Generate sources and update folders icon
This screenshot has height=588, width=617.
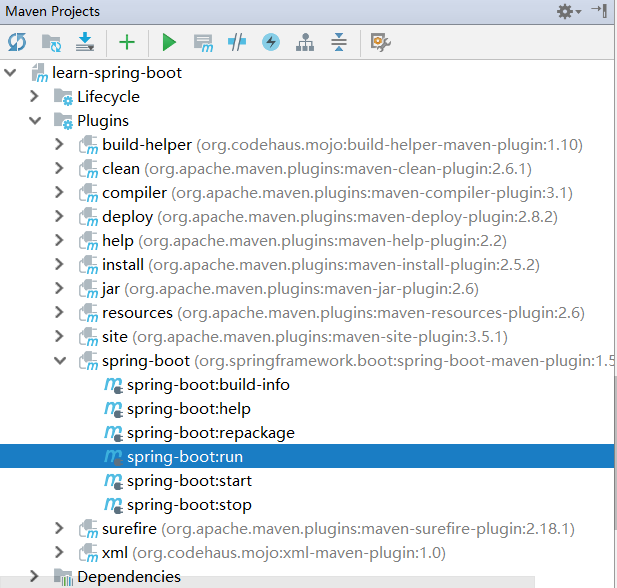[x=51, y=42]
